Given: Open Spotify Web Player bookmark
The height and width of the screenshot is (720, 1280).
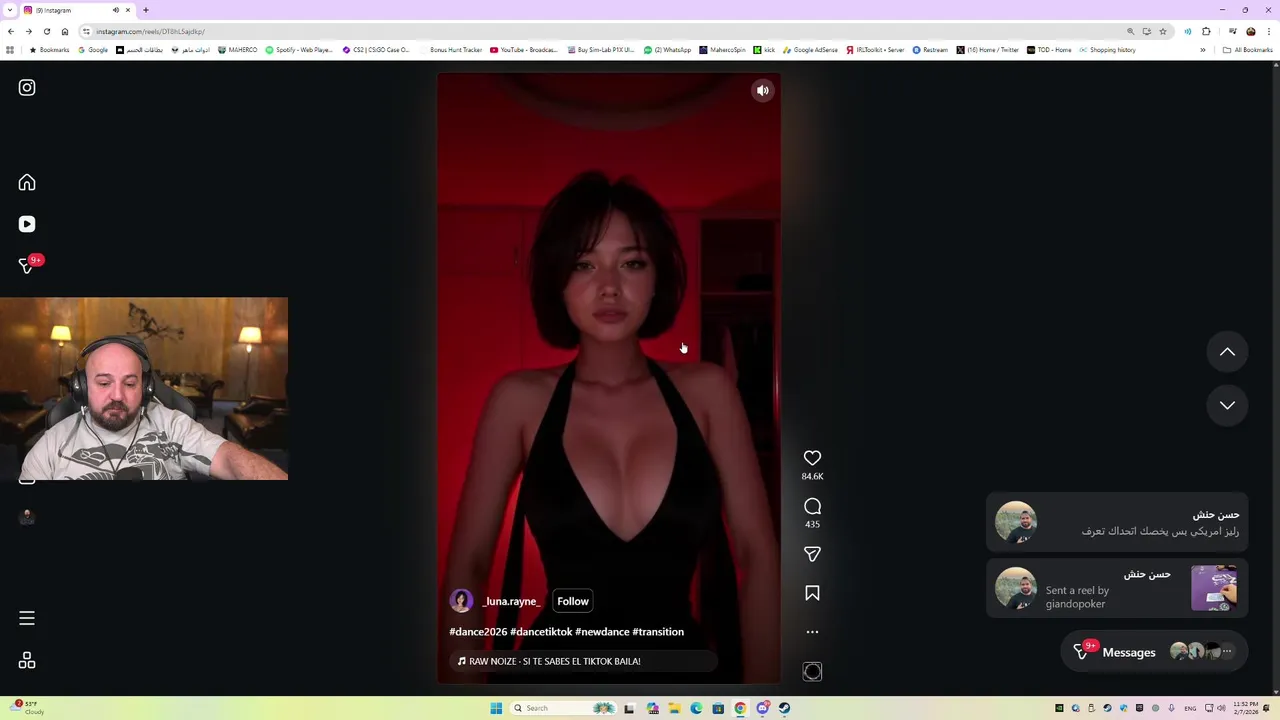Looking at the screenshot, I should tap(299, 50).
